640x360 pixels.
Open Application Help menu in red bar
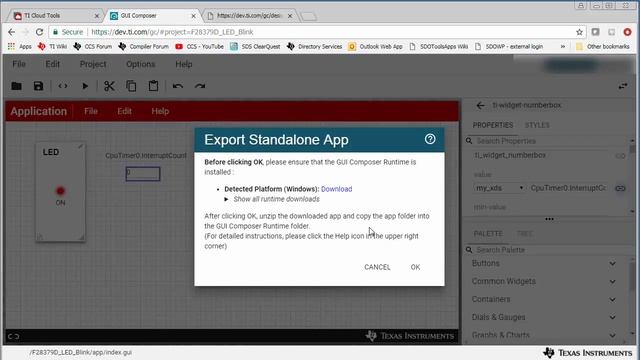tap(160, 111)
